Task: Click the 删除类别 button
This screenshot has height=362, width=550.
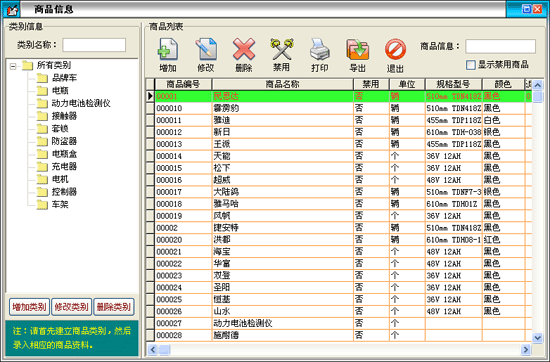Action: [x=114, y=307]
